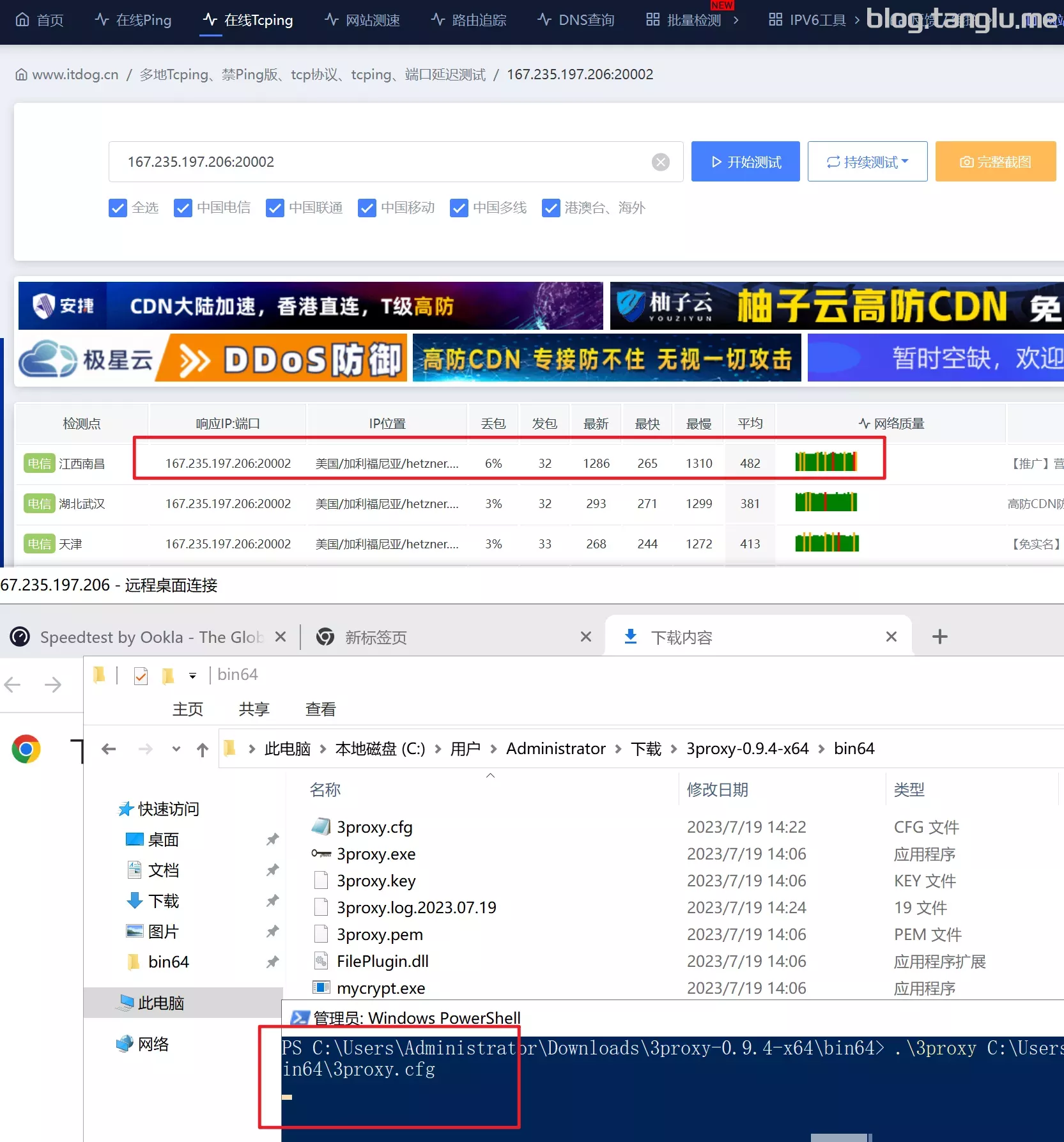
Task: Open the 持续测试 dropdown
Action: (867, 162)
